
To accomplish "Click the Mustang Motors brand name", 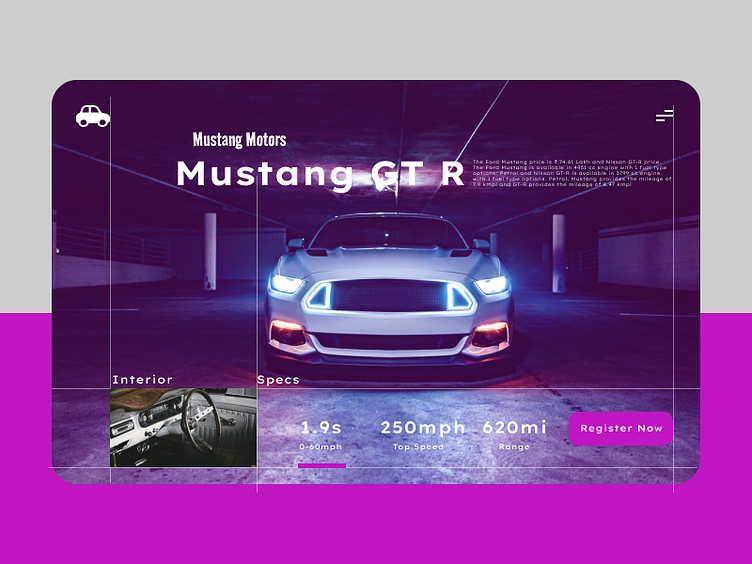I will coord(239,140).
